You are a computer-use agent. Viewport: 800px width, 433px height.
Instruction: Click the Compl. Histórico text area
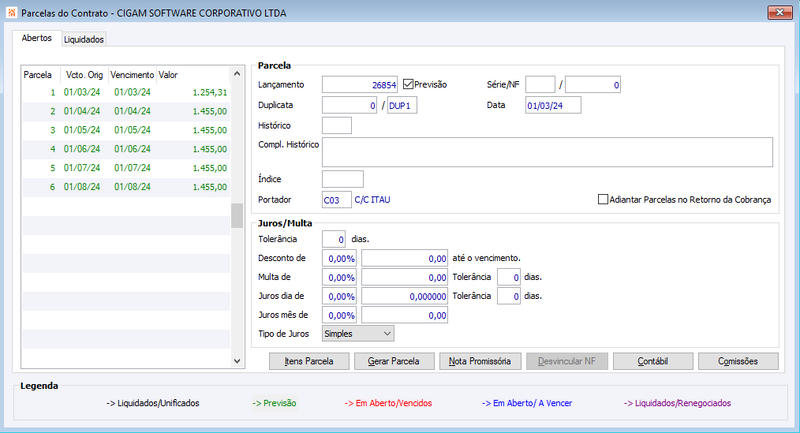(x=547, y=152)
